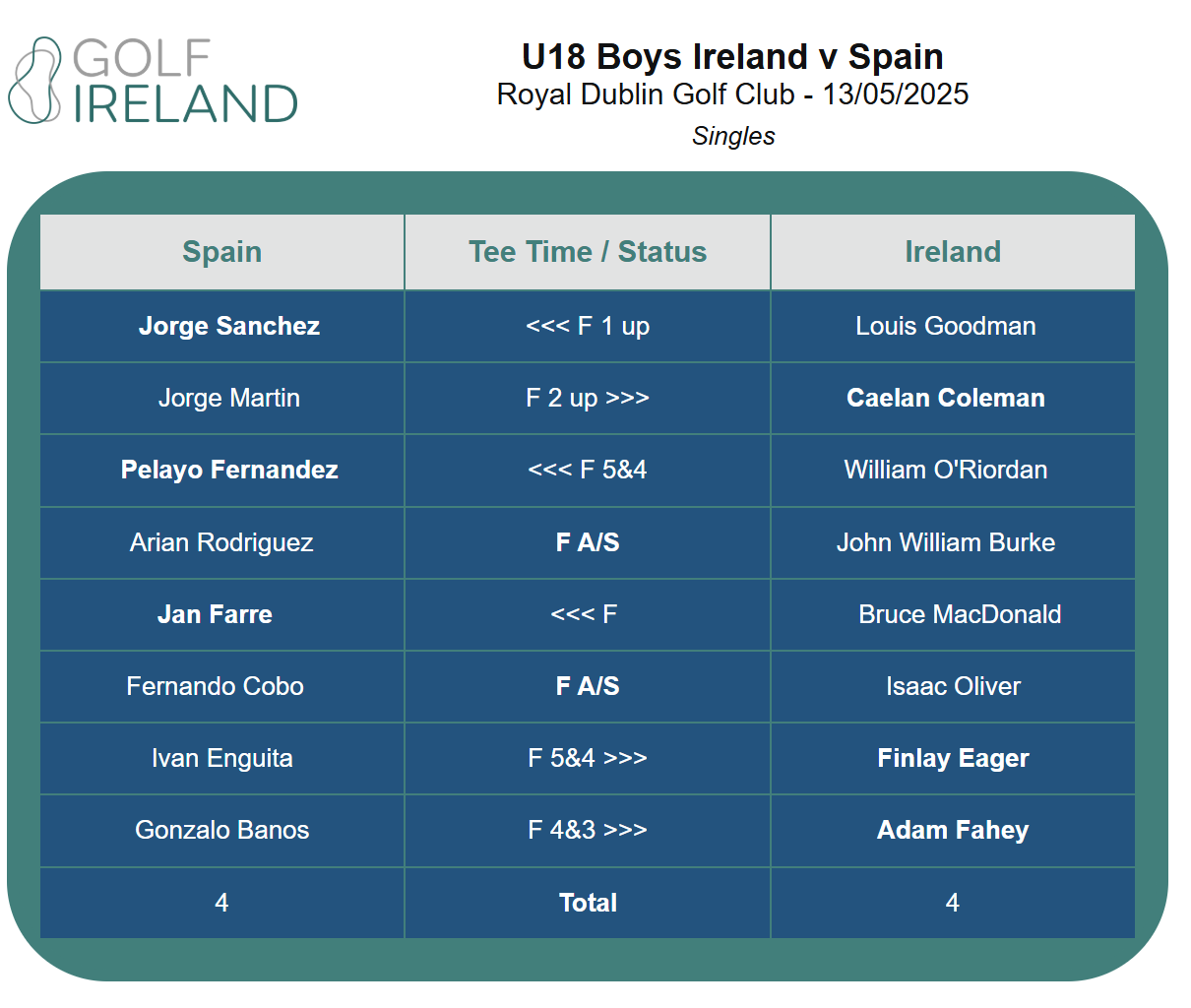Click the Ireland column header

pyautogui.click(x=952, y=252)
